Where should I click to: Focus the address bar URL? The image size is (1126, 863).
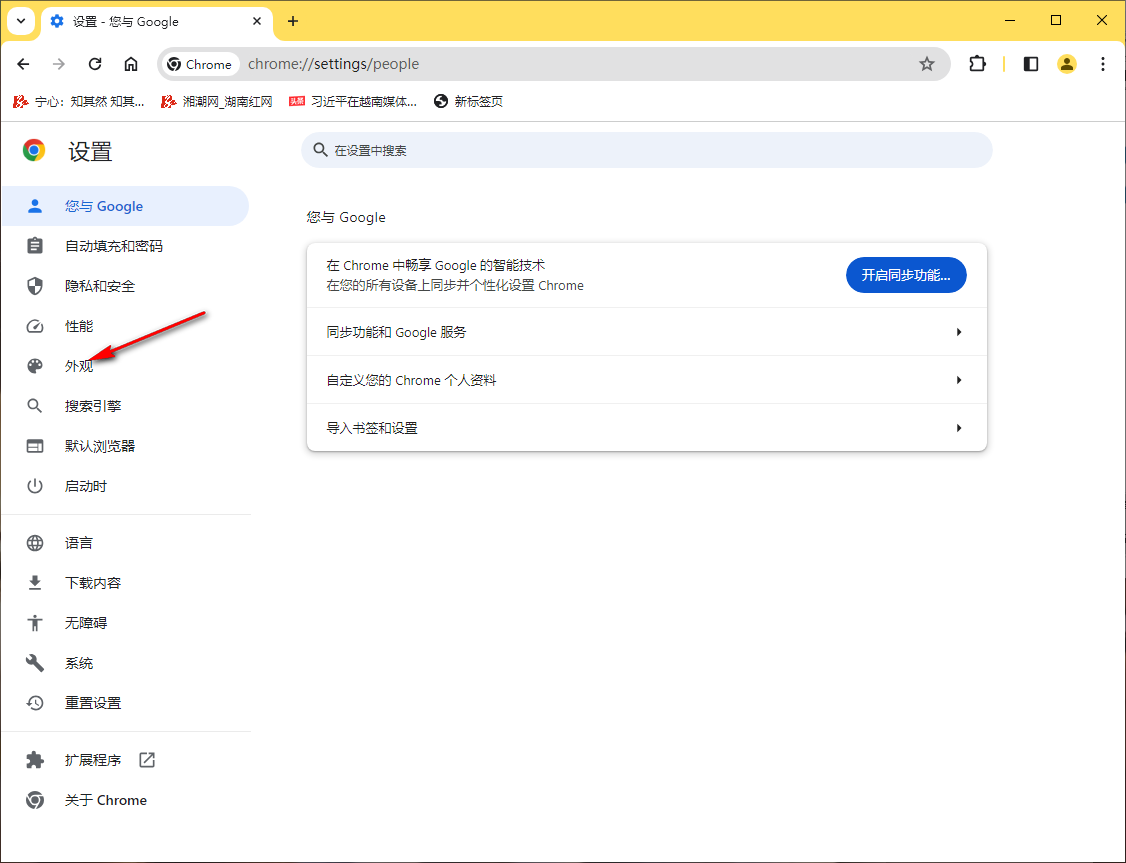click(333, 64)
